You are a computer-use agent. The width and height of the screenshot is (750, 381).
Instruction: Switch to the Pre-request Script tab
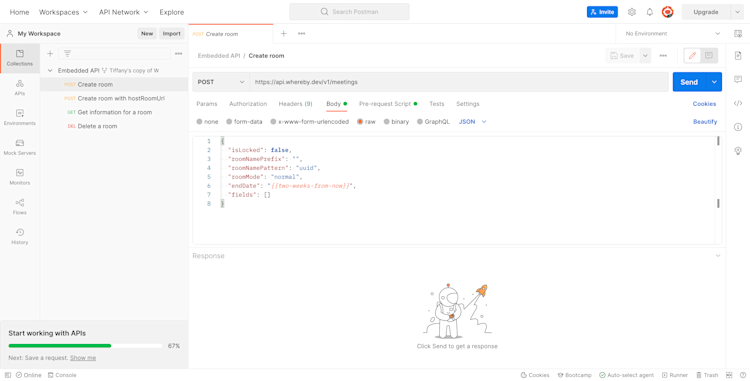(388, 104)
